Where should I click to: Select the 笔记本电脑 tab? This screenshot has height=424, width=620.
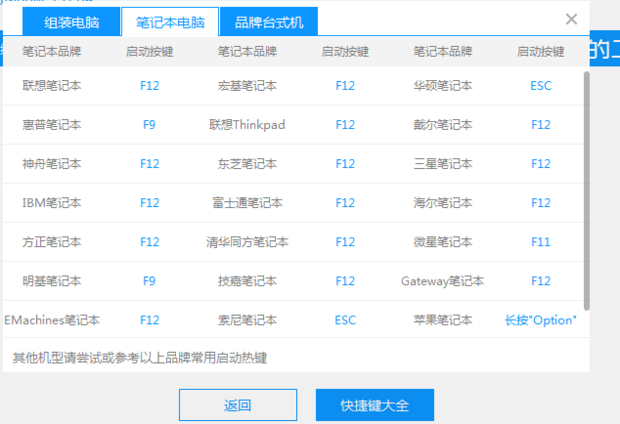point(170,22)
